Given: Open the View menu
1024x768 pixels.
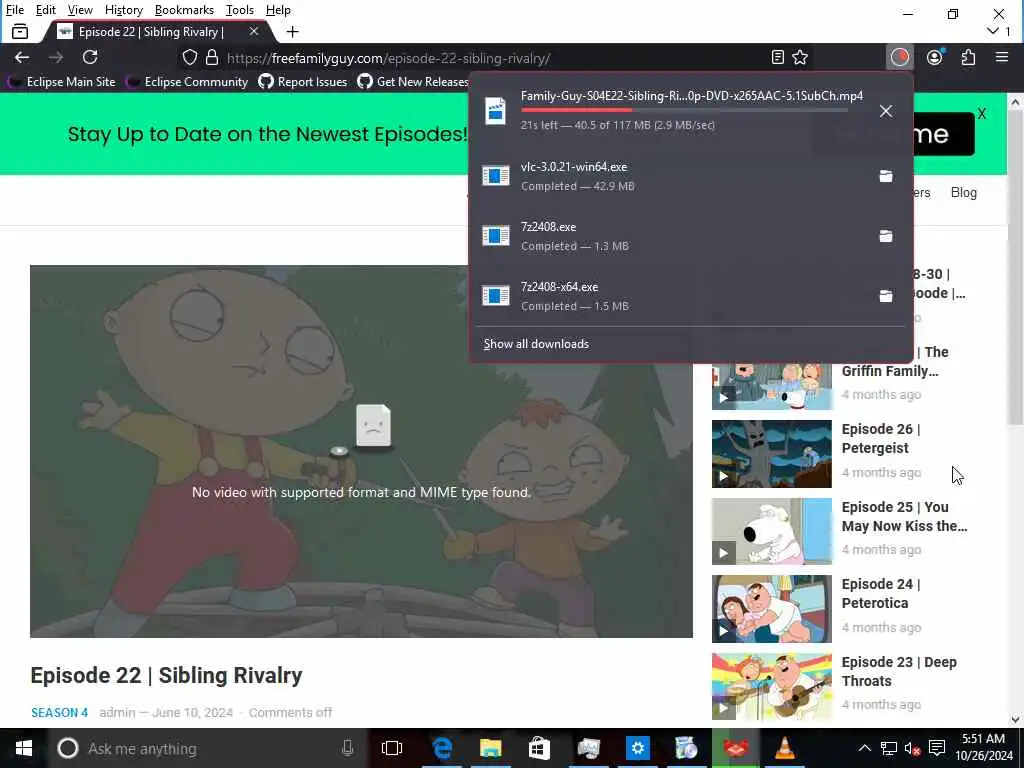Looking at the screenshot, I should click(x=80, y=10).
